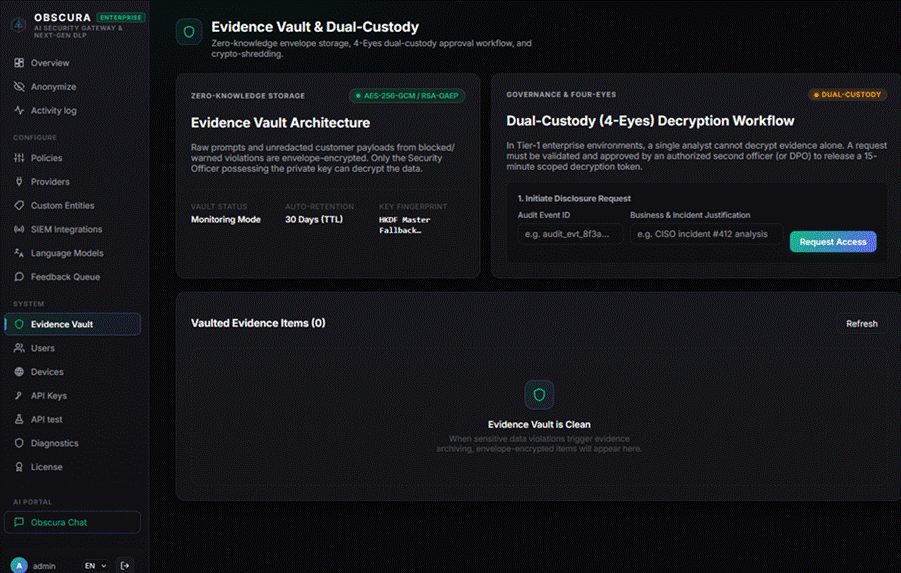Click the Devices globe icon
Viewport: 901px width, 573px height.
tap(19, 371)
